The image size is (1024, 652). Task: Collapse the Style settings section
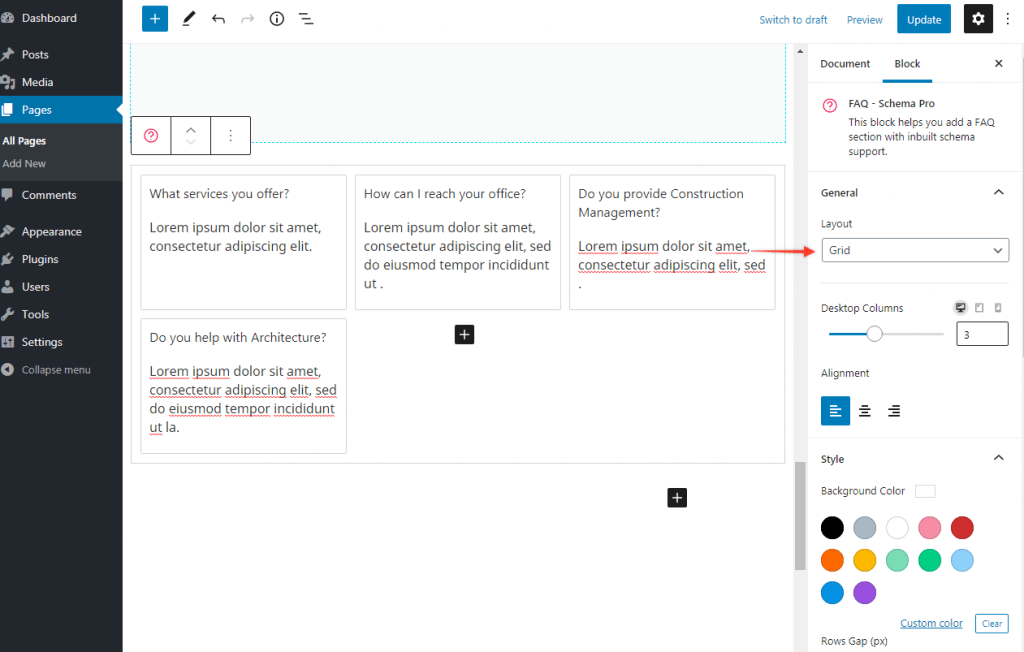(x=998, y=458)
